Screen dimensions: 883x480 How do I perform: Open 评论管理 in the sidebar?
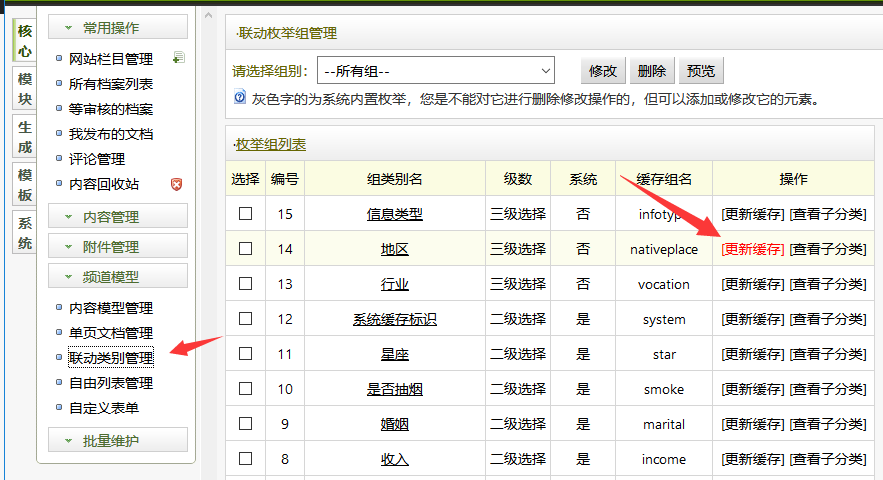pyautogui.click(x=96, y=159)
